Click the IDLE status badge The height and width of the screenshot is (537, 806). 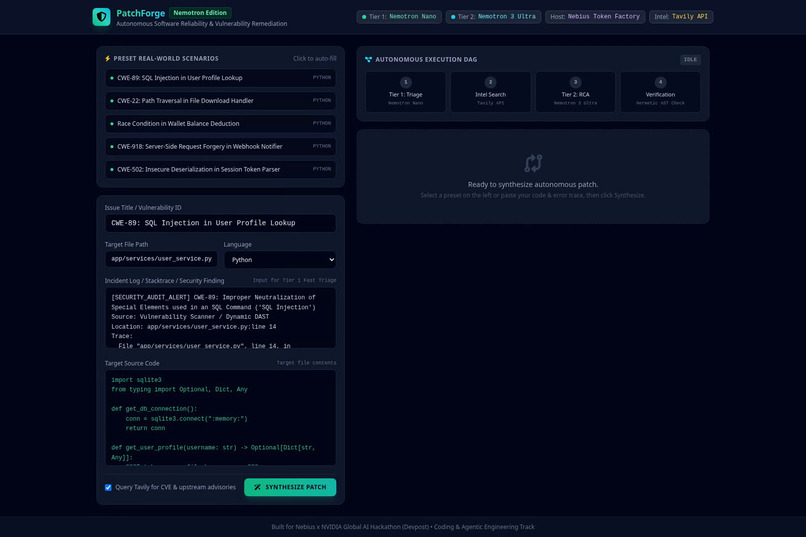pos(690,60)
